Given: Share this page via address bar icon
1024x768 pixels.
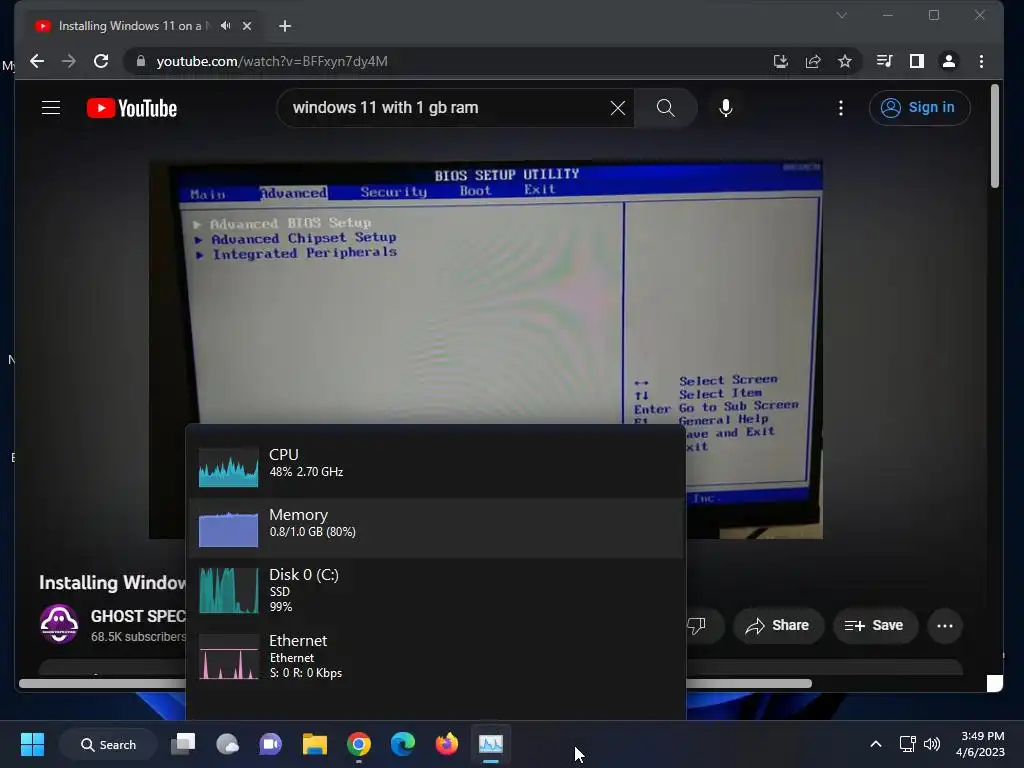Looking at the screenshot, I should (813, 61).
